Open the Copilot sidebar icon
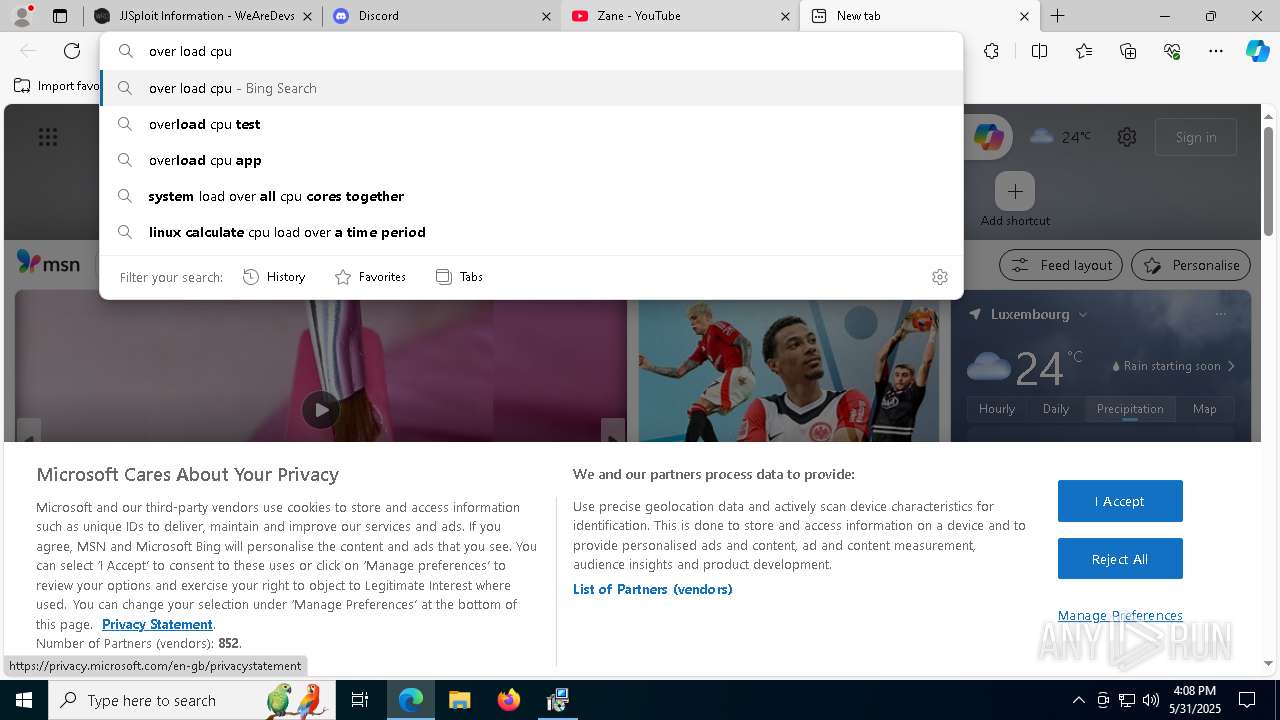This screenshot has height=720, width=1280. [x=1257, y=51]
